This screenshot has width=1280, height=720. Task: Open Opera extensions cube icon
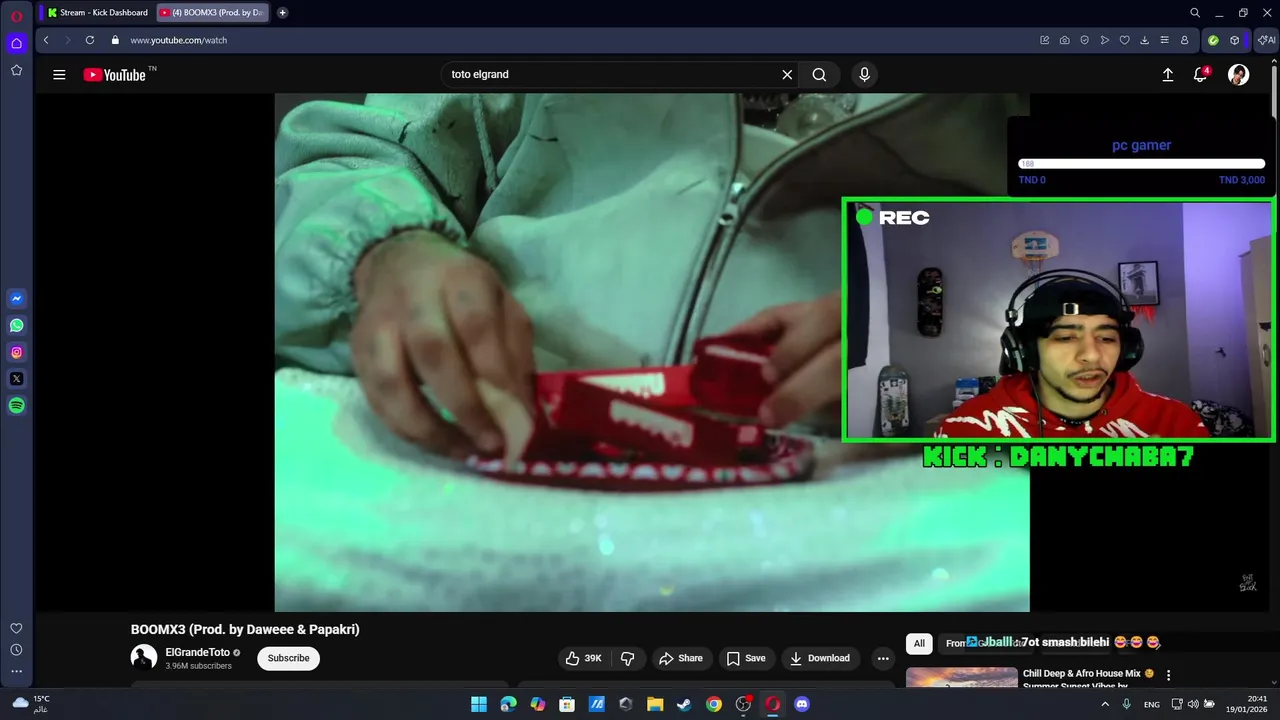pyautogui.click(x=1235, y=40)
